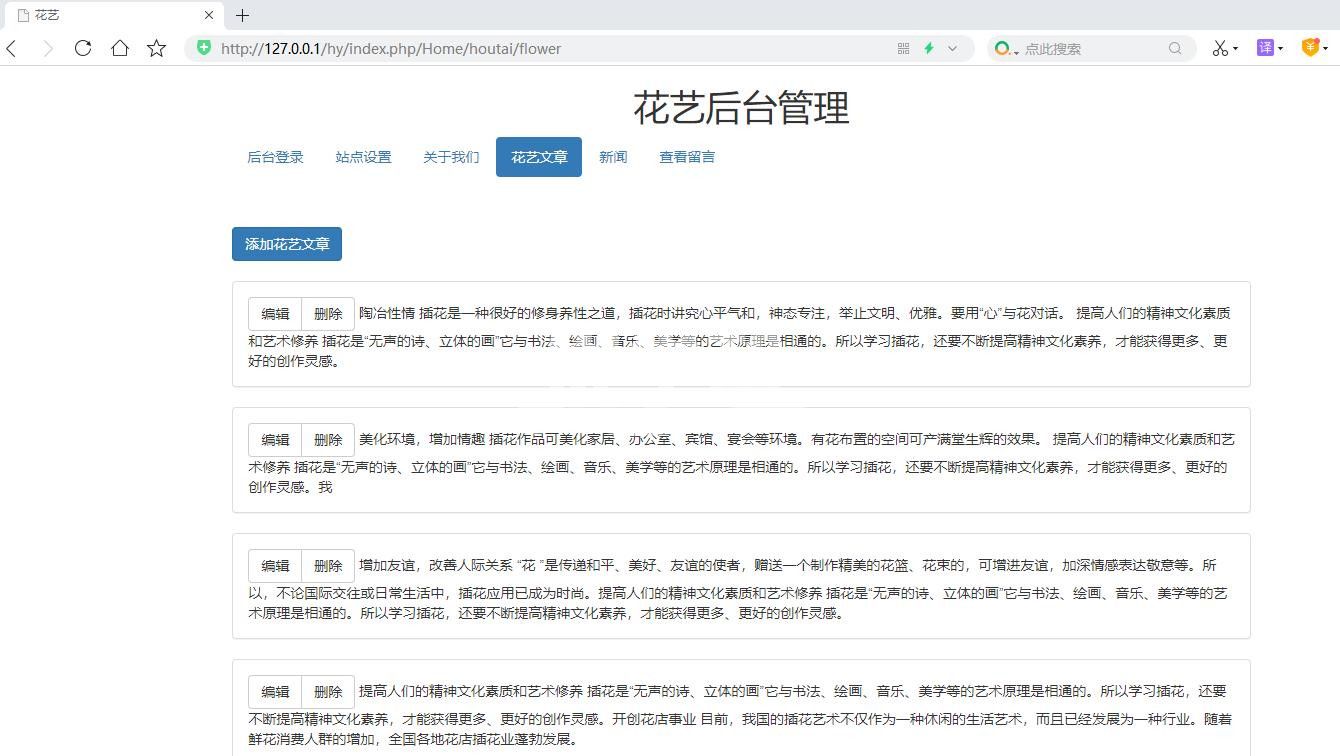Open the search engine selector dropdown
This screenshot has height=756, width=1340.
pos(1016,50)
